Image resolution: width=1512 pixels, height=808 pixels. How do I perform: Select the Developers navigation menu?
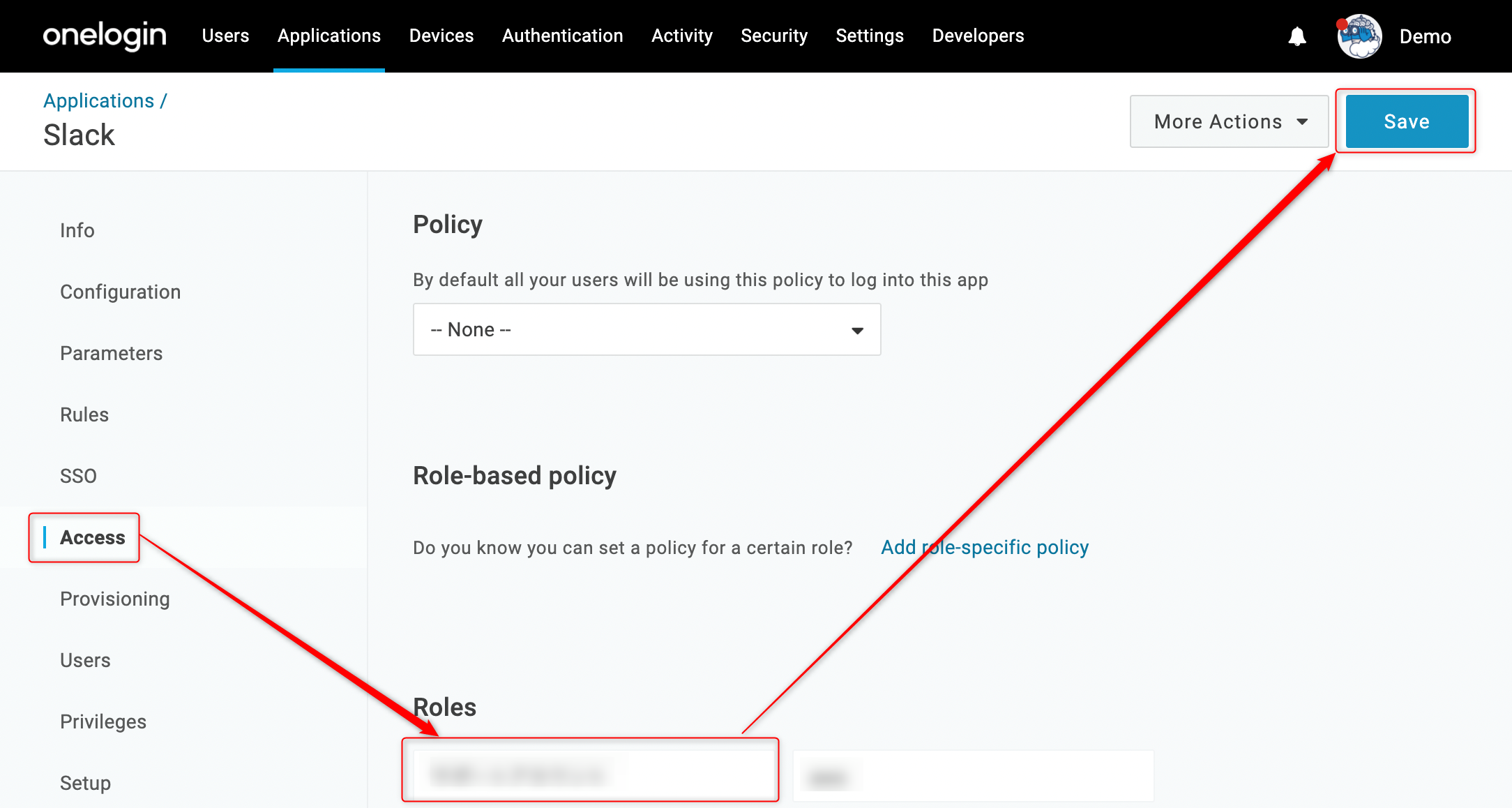tap(978, 36)
